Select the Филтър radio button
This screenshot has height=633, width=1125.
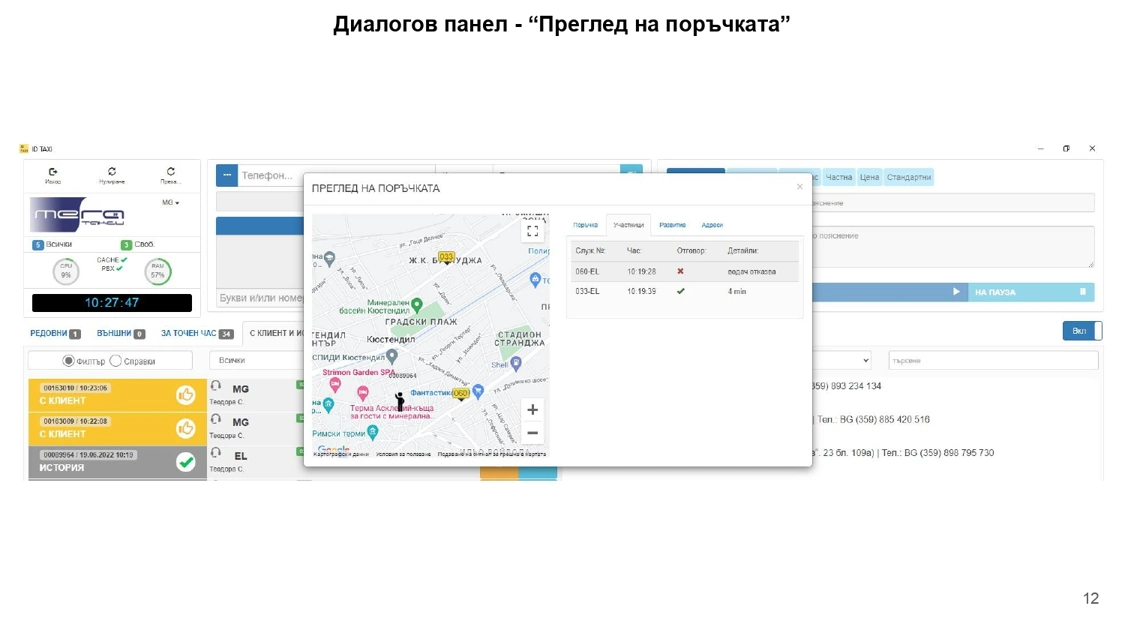click(69, 361)
